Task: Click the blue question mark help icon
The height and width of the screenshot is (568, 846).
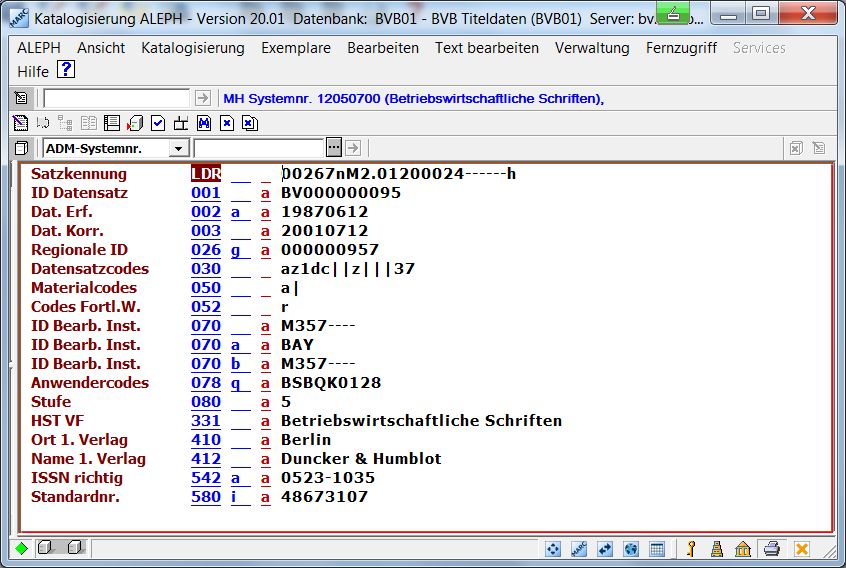Action: tap(66, 70)
